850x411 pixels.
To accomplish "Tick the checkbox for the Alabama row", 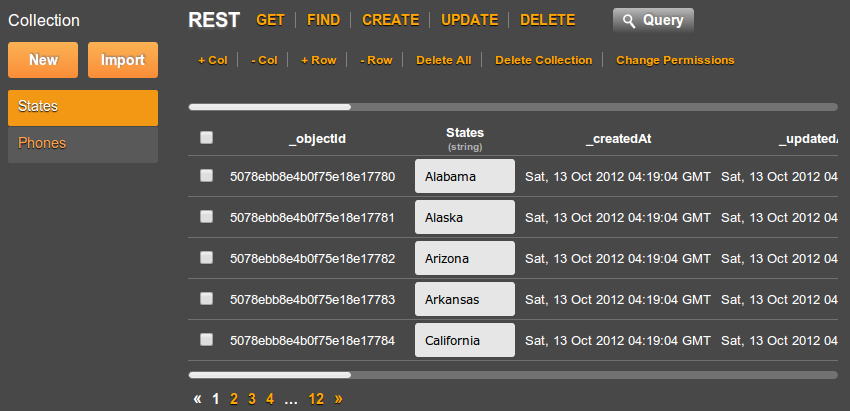I will coord(206,176).
